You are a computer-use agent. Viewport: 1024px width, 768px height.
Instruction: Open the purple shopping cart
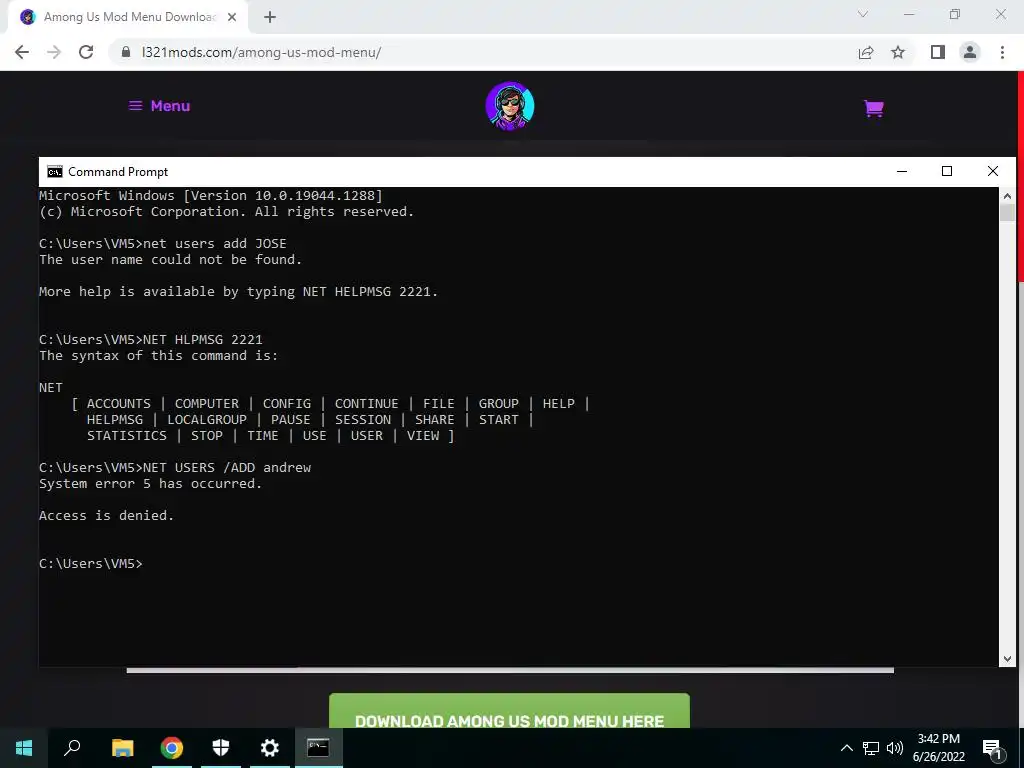tap(874, 108)
